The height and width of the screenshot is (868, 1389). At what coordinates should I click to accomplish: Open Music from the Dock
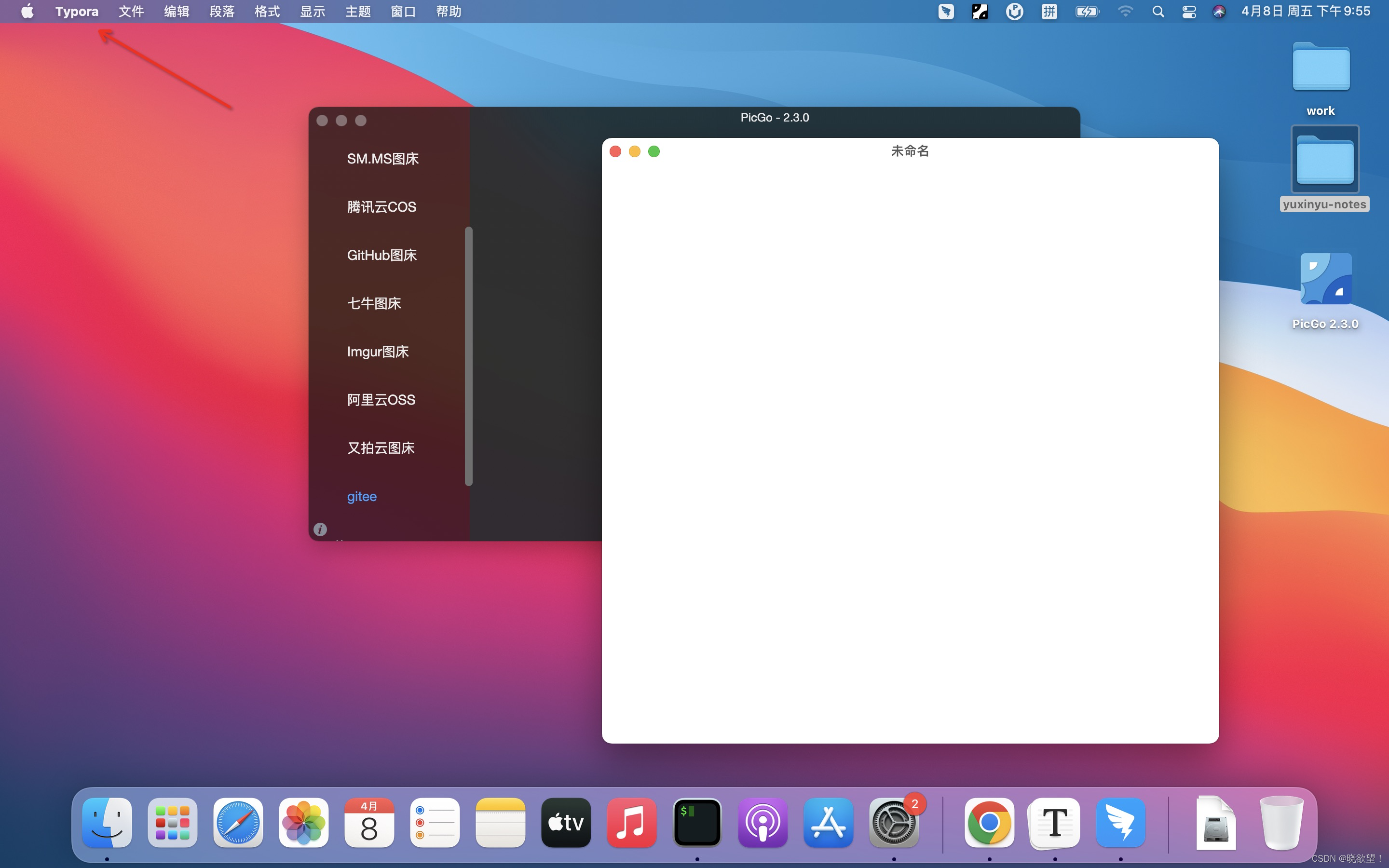tap(631, 823)
